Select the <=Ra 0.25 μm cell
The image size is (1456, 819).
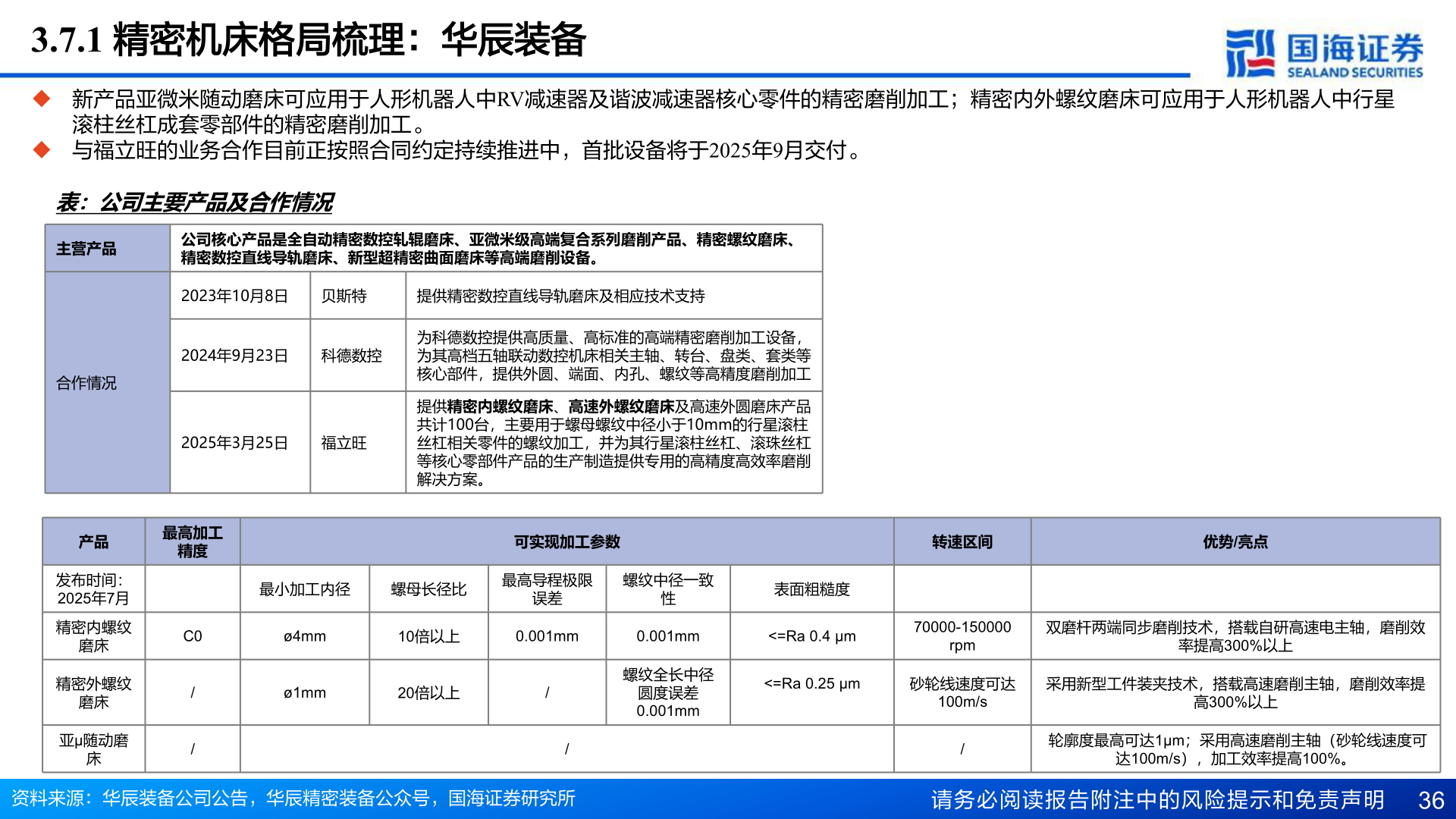(x=811, y=692)
